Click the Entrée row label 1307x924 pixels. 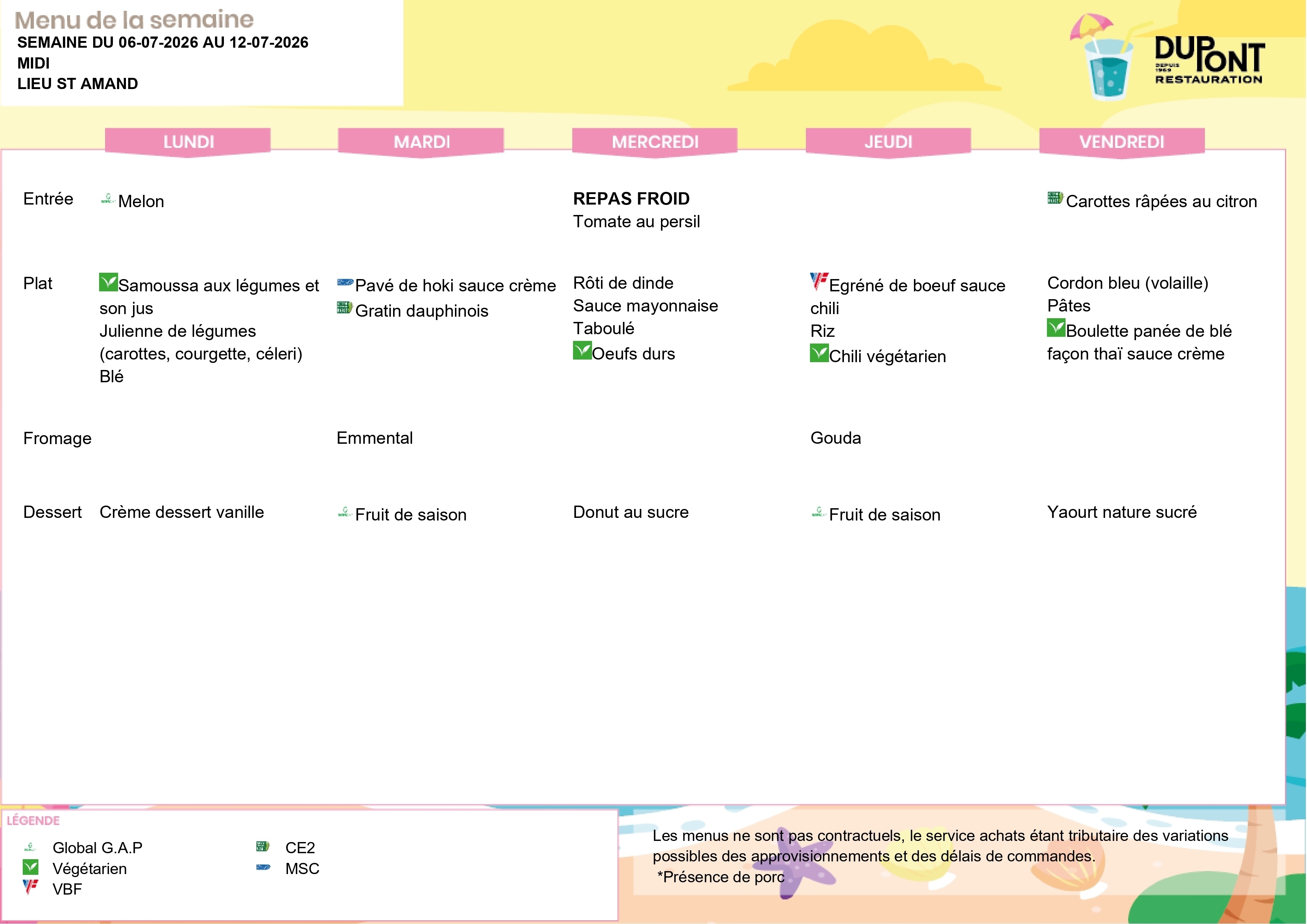[x=48, y=199]
